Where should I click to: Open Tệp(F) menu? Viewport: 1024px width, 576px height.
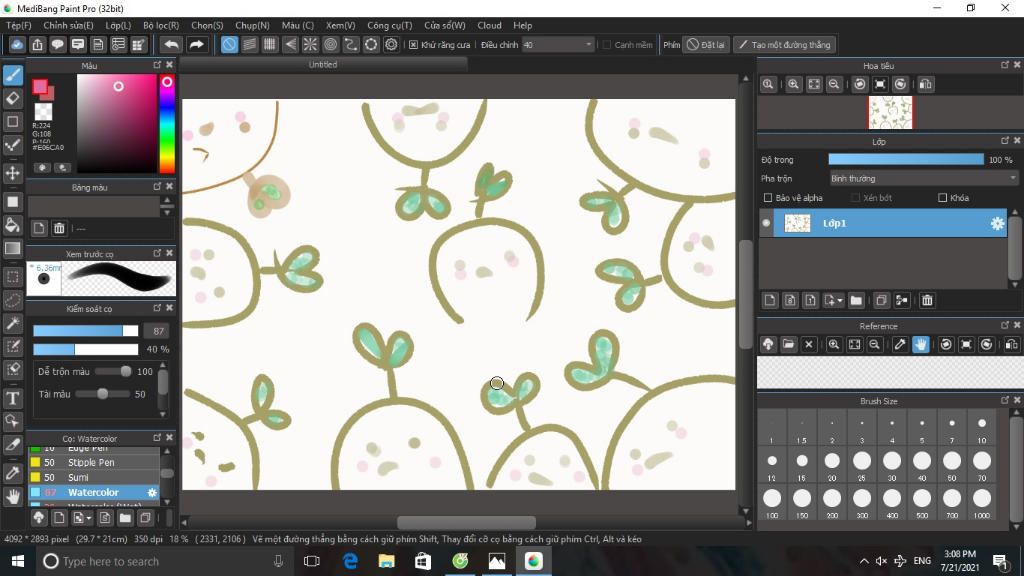pyautogui.click(x=18, y=25)
